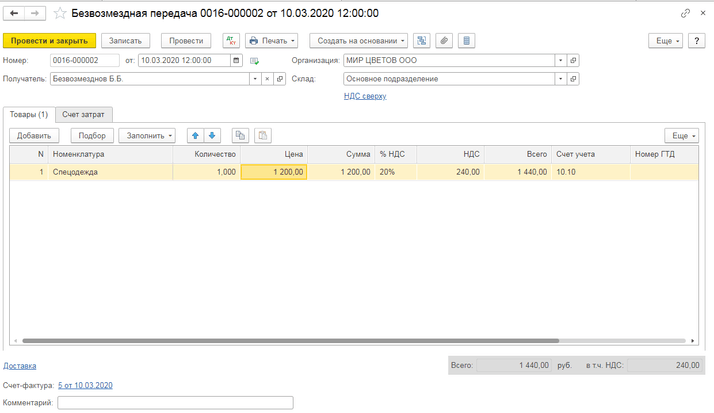Move row down with the down arrow
The width and height of the screenshot is (714, 413).
tap(212, 135)
